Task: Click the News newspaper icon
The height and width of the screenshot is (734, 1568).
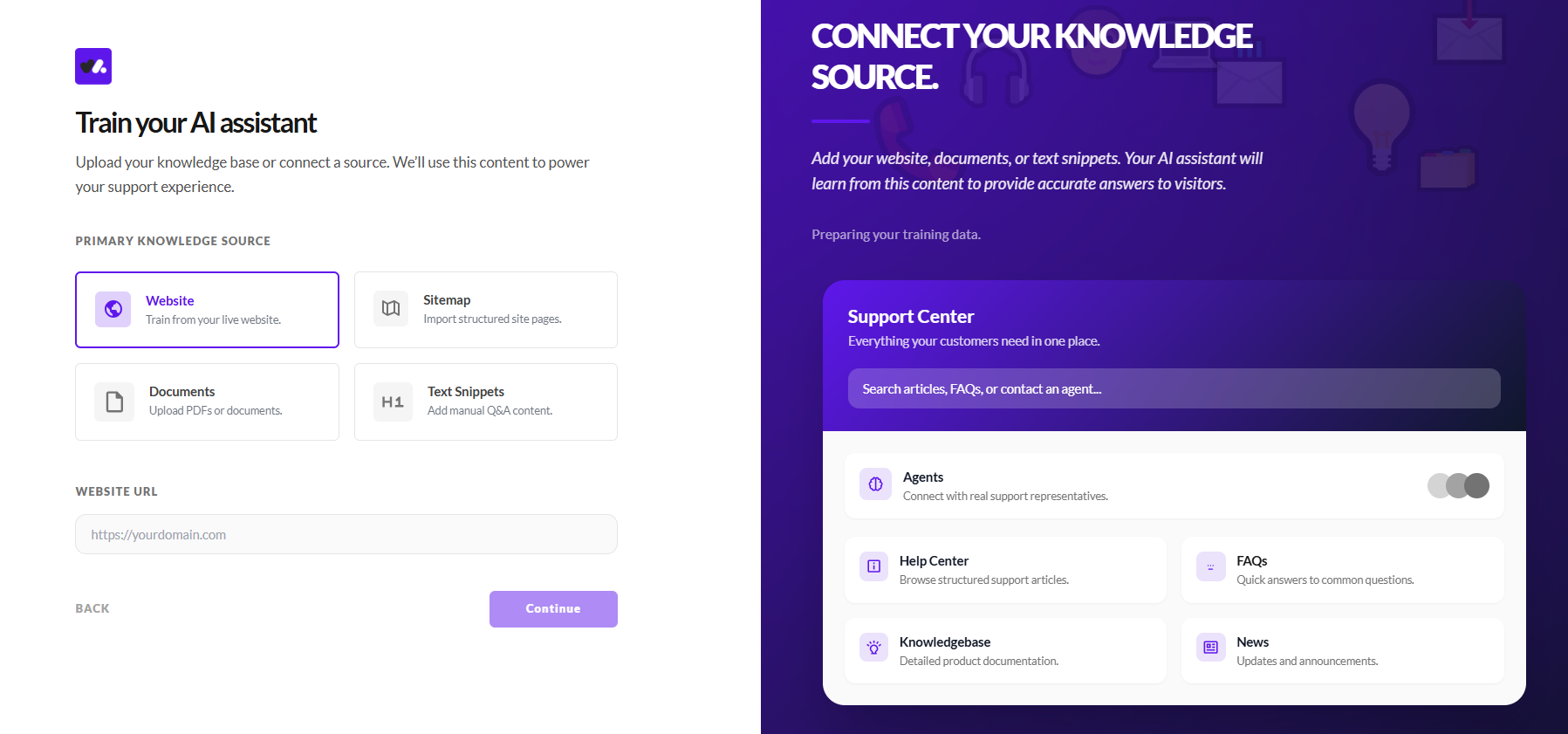Action: pyautogui.click(x=1210, y=648)
